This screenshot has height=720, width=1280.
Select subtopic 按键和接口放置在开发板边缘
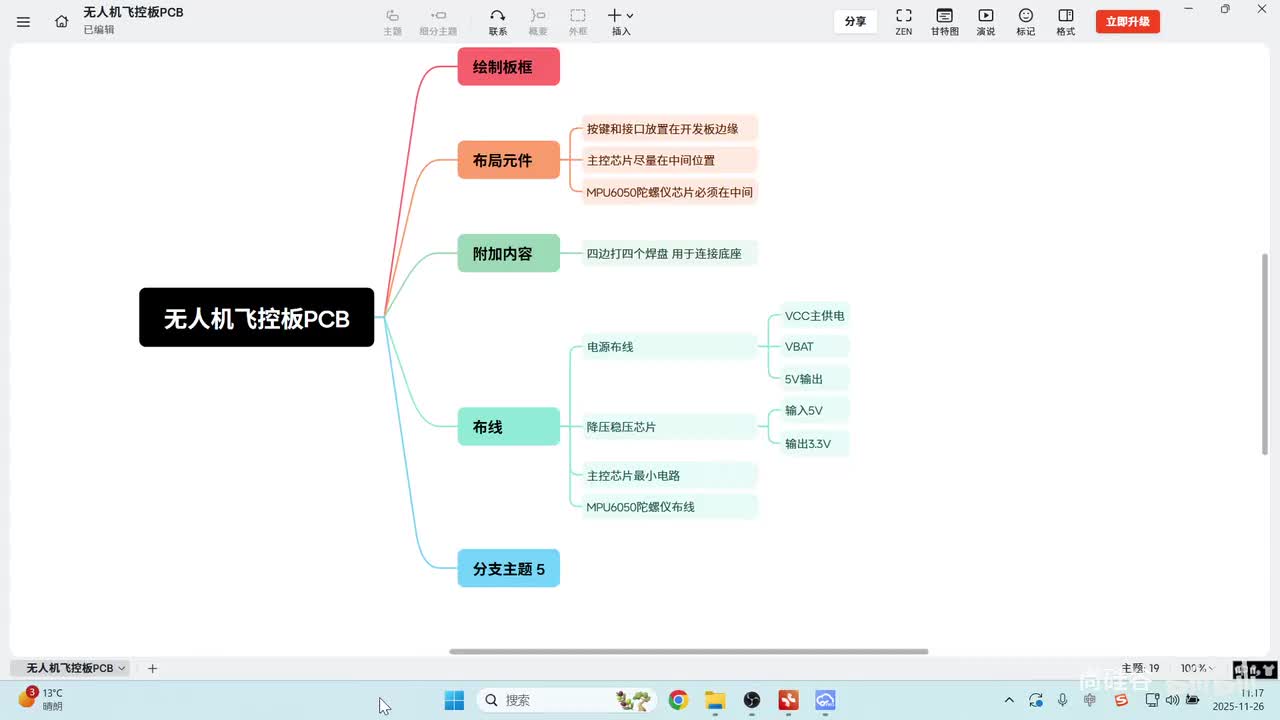[670, 128]
